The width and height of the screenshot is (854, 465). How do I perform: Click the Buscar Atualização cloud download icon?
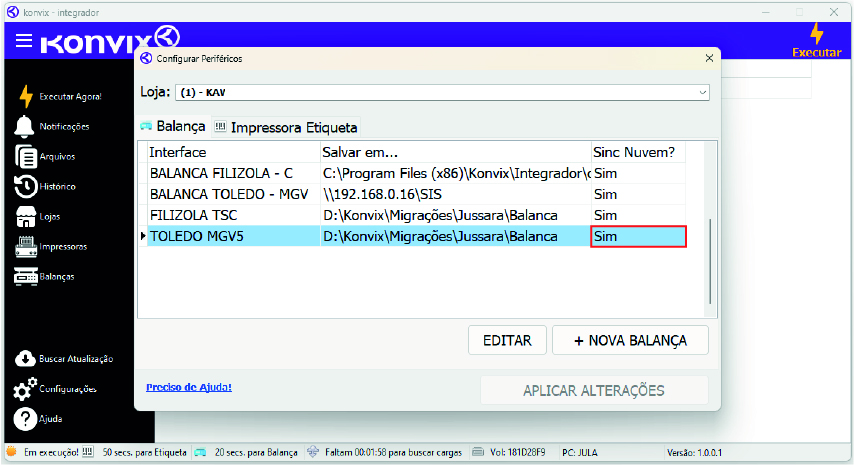pyautogui.click(x=25, y=359)
